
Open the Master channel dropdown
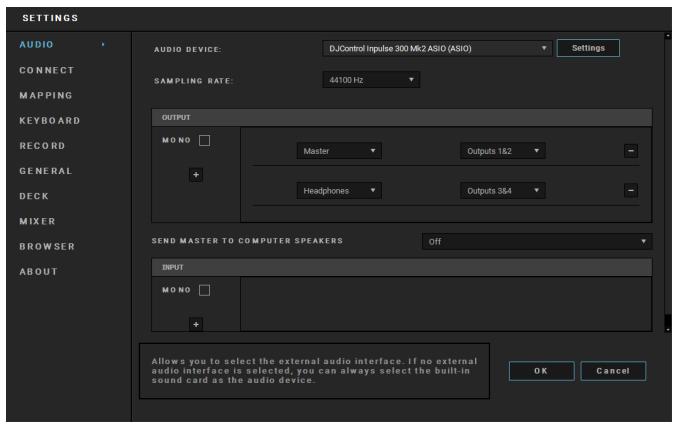339,151
